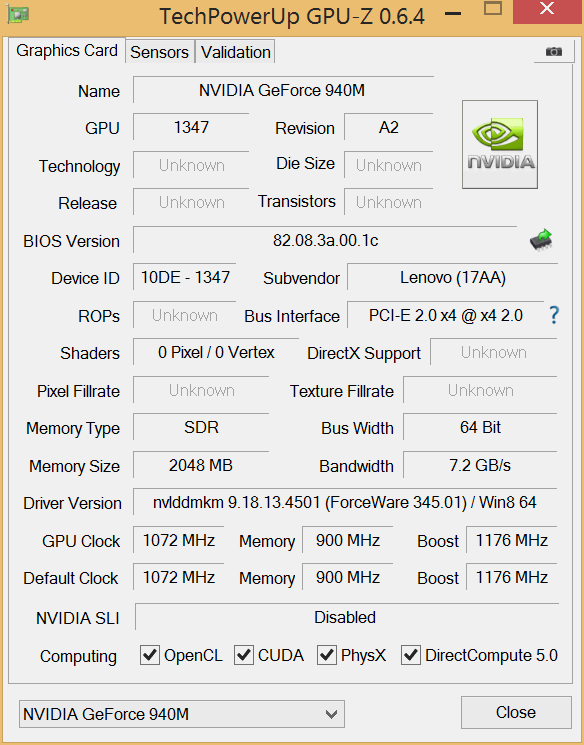Click the NVIDIA SLI Disabled field
Screen dimensions: 584x745
[347, 617]
